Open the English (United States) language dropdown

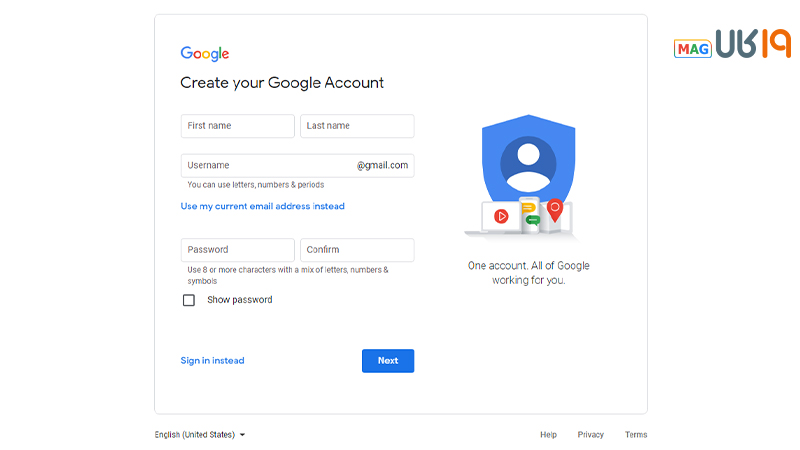(x=200, y=435)
